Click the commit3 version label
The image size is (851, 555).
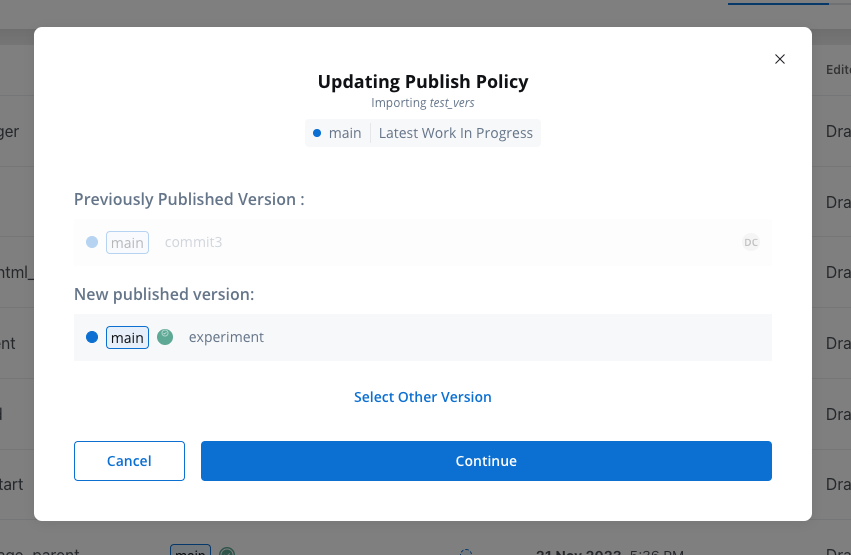click(x=193, y=242)
